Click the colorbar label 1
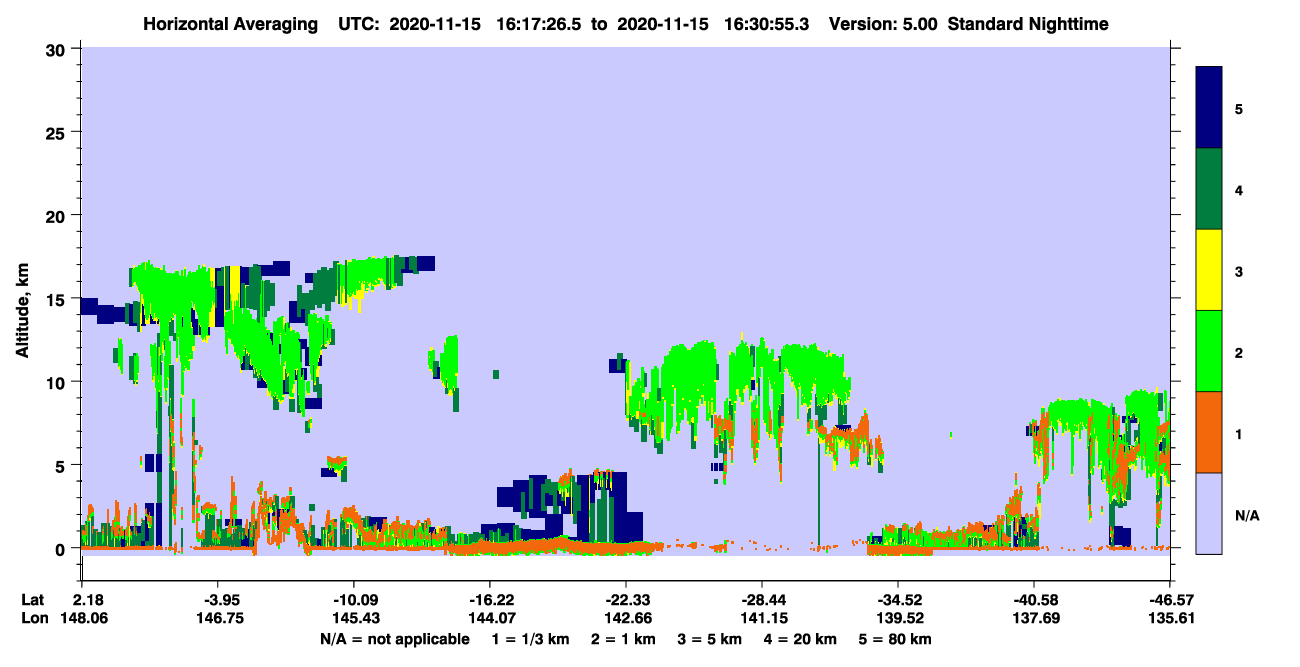 1239,433
